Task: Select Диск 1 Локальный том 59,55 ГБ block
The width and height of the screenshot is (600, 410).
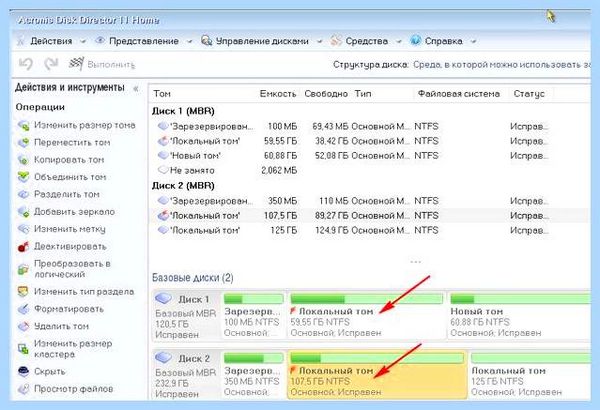Action: pyautogui.click(x=367, y=315)
